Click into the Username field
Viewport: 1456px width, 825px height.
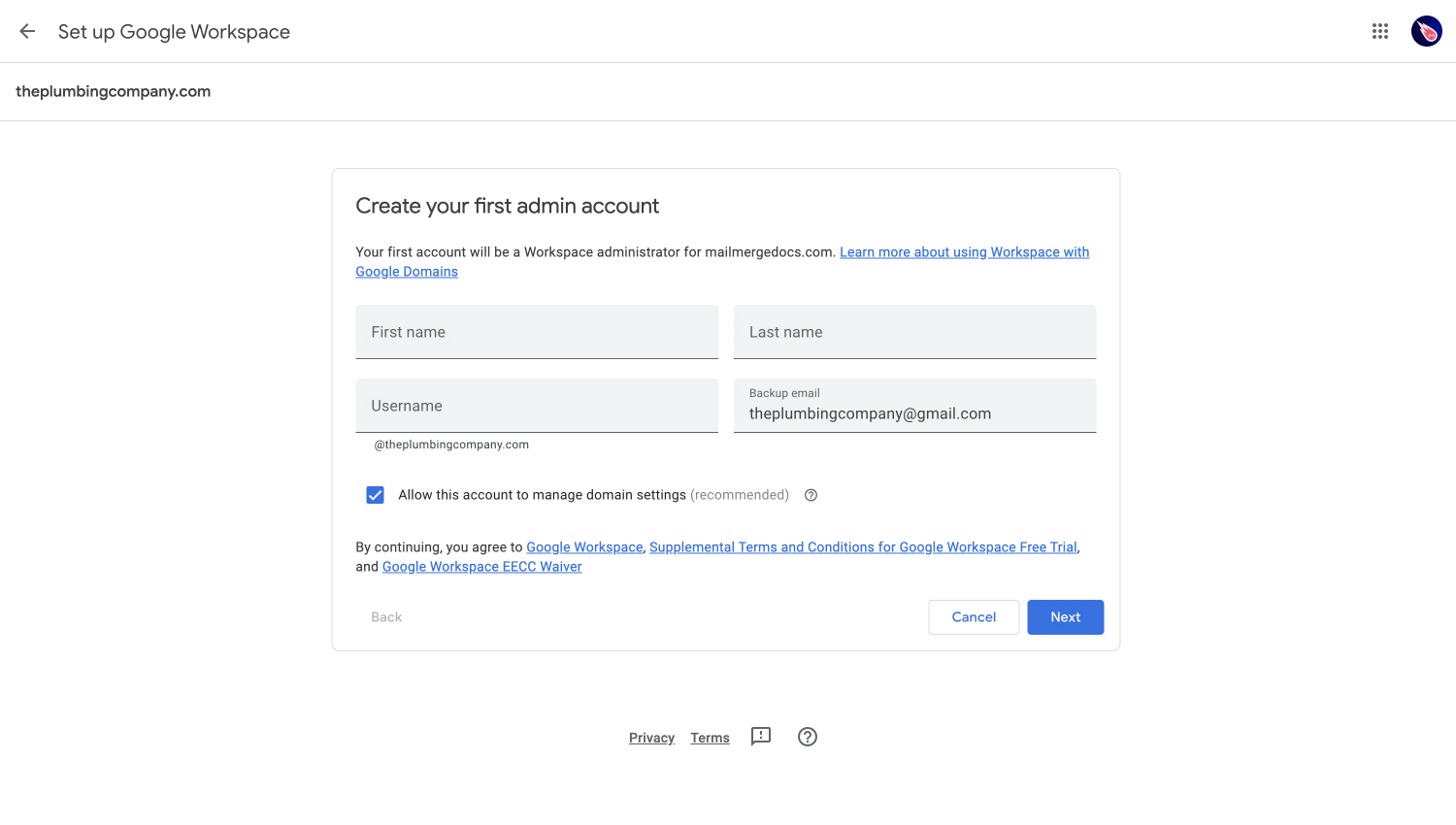[537, 406]
